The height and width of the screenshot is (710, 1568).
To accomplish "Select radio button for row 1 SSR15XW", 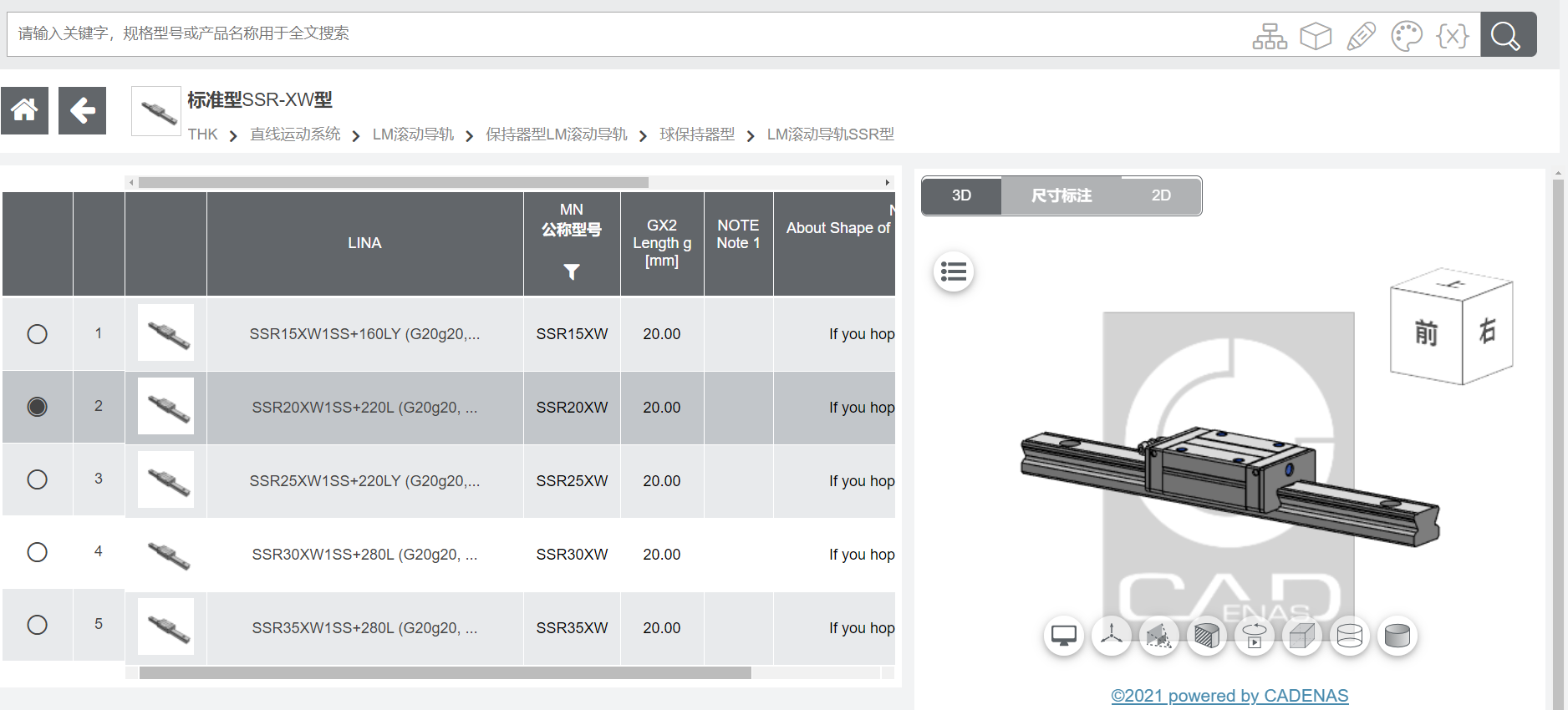I will point(38,334).
